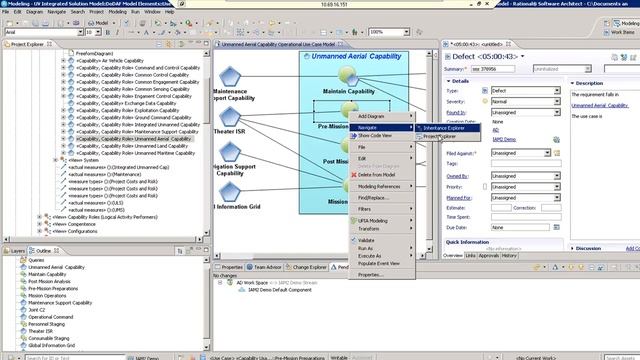Click the Maintain Capability use case ellipse
The image size is (640, 360).
point(347,76)
